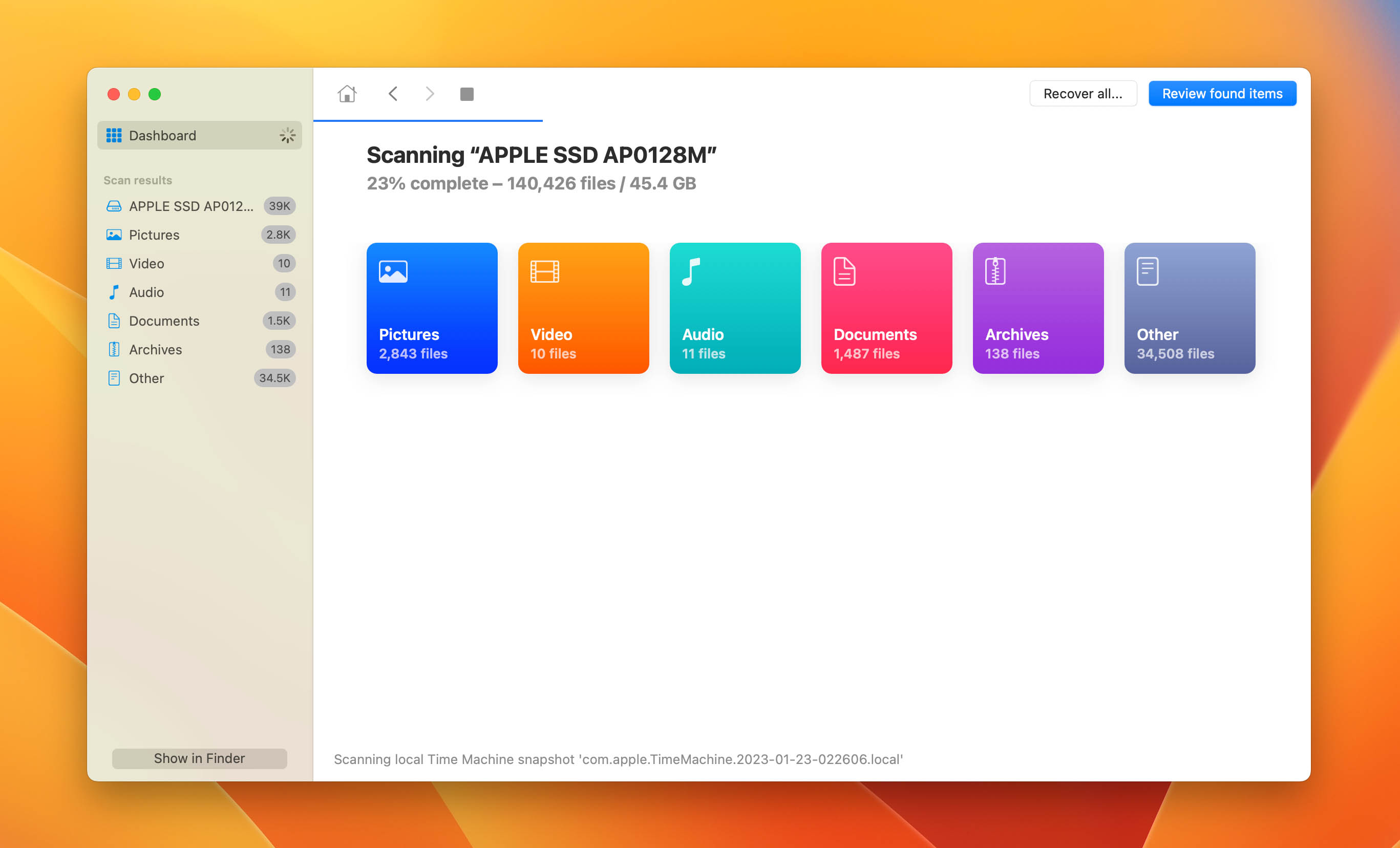Click the Recover all button
This screenshot has height=848, width=1400.
(x=1082, y=93)
